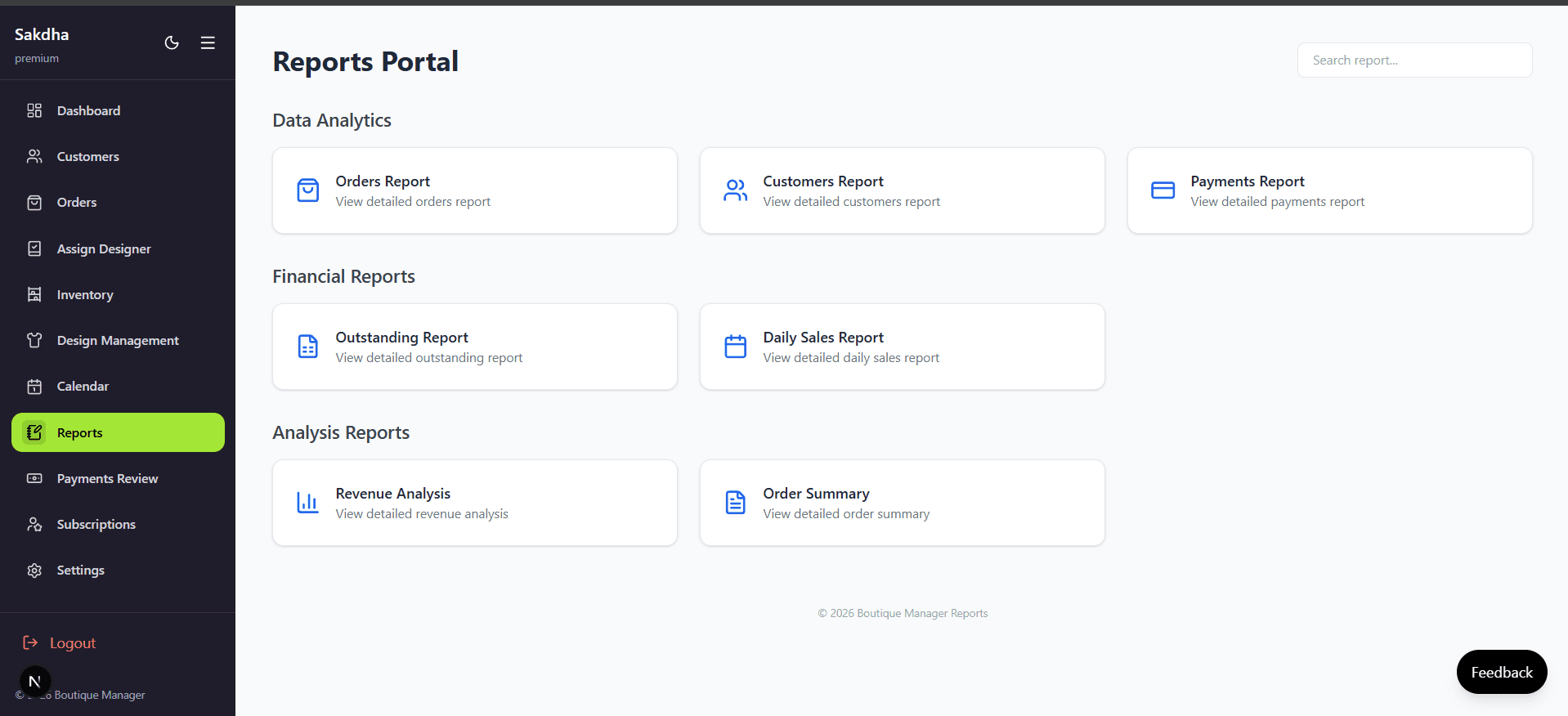Select the Settings menu label

click(81, 571)
